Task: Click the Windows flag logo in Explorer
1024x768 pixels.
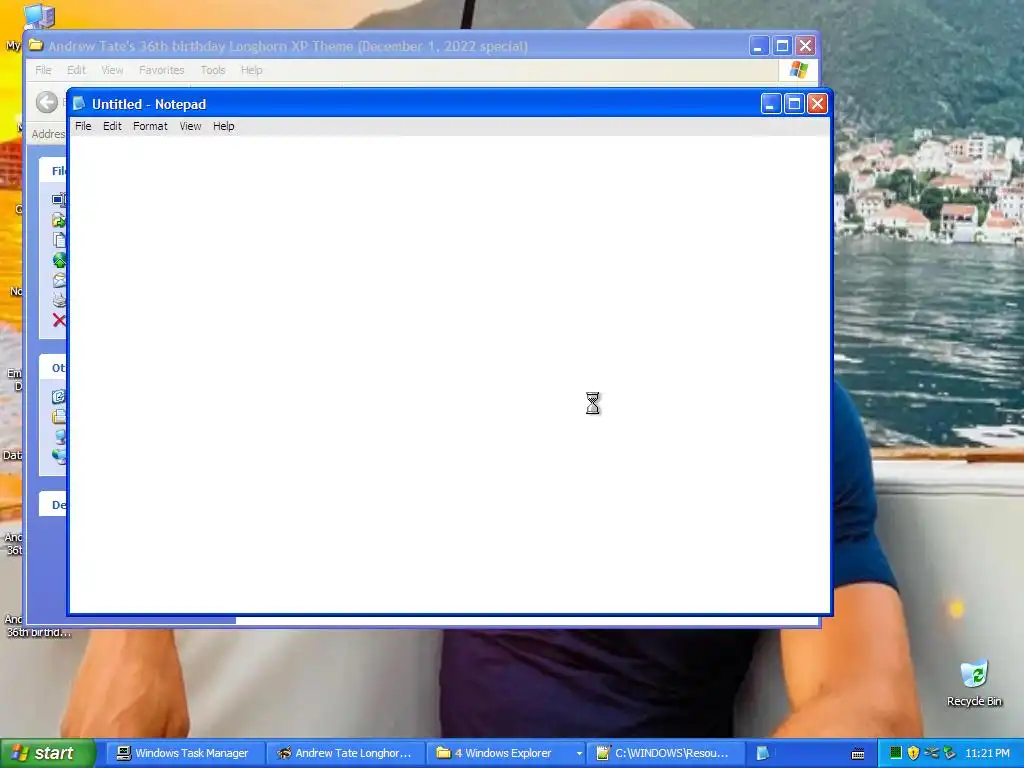Action: tap(798, 70)
